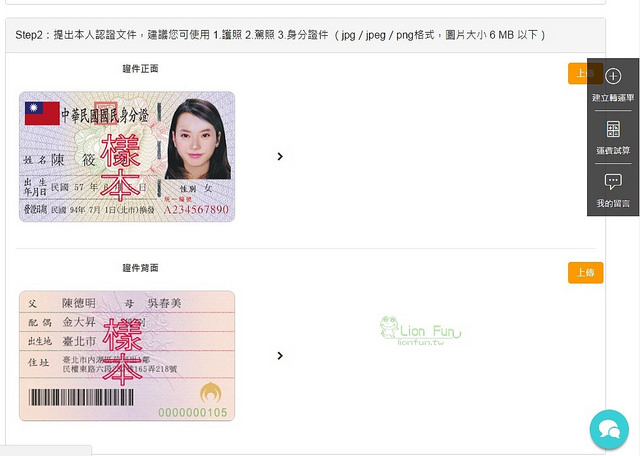Click the Step2 instruction header bar

(x=305, y=35)
